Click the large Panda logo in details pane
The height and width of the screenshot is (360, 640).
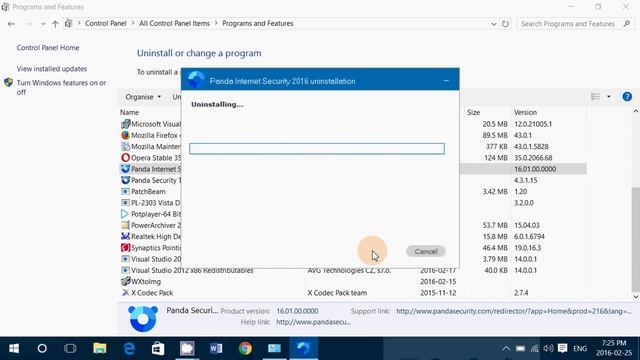point(143,318)
